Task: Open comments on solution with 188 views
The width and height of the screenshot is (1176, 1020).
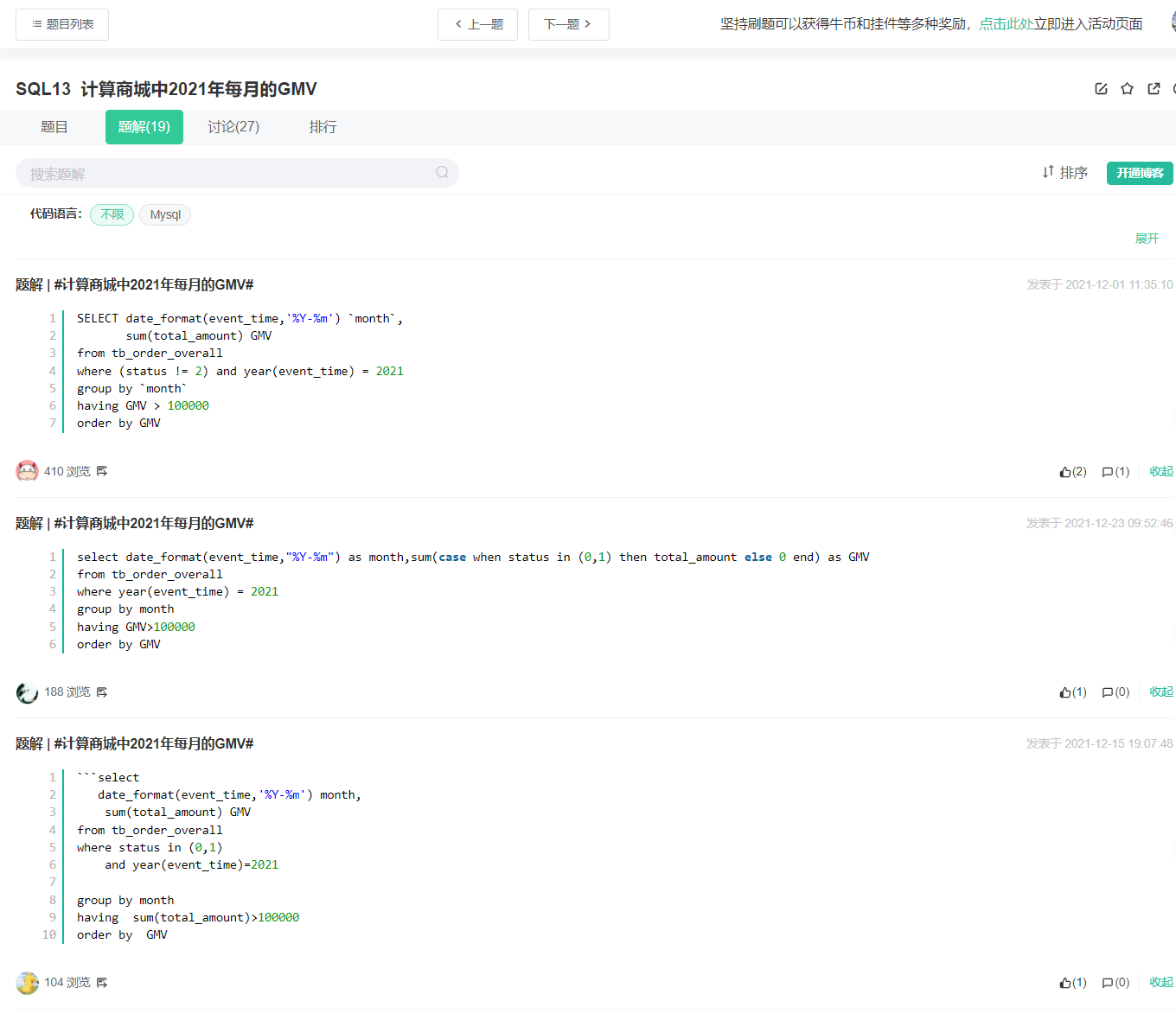Action: click(1115, 692)
